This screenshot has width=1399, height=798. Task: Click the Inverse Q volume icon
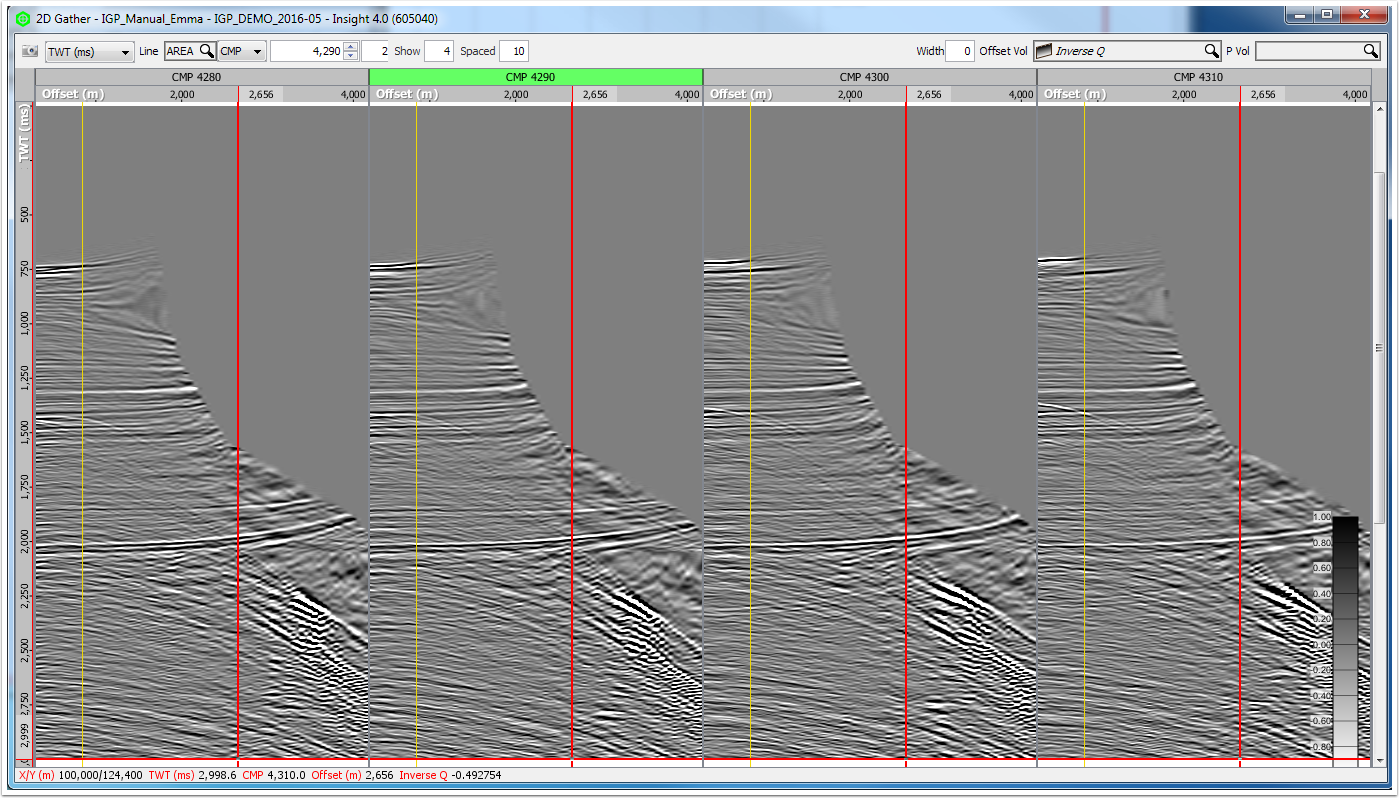(1043, 51)
